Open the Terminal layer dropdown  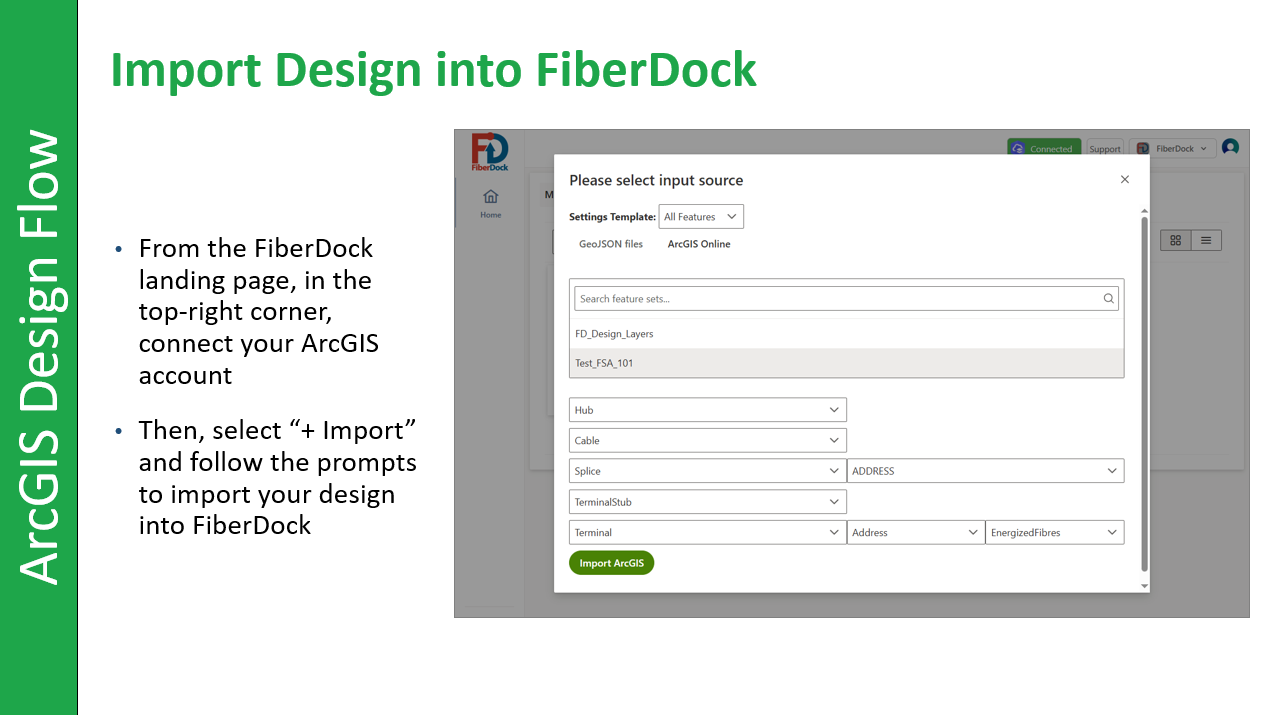click(x=708, y=533)
